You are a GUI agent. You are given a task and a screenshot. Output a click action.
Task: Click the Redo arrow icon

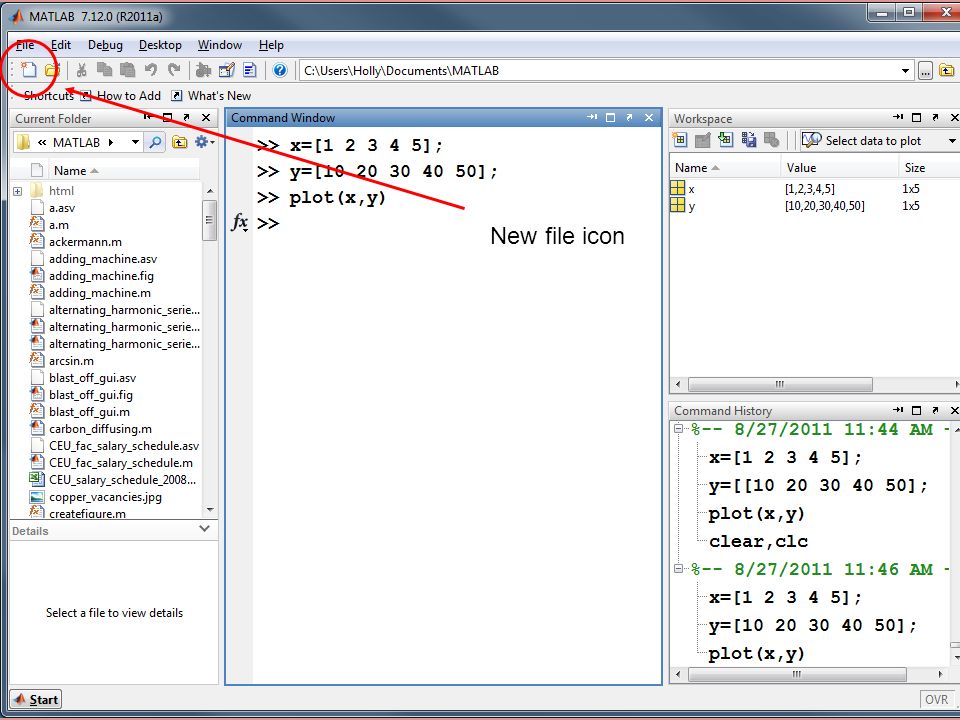[174, 70]
